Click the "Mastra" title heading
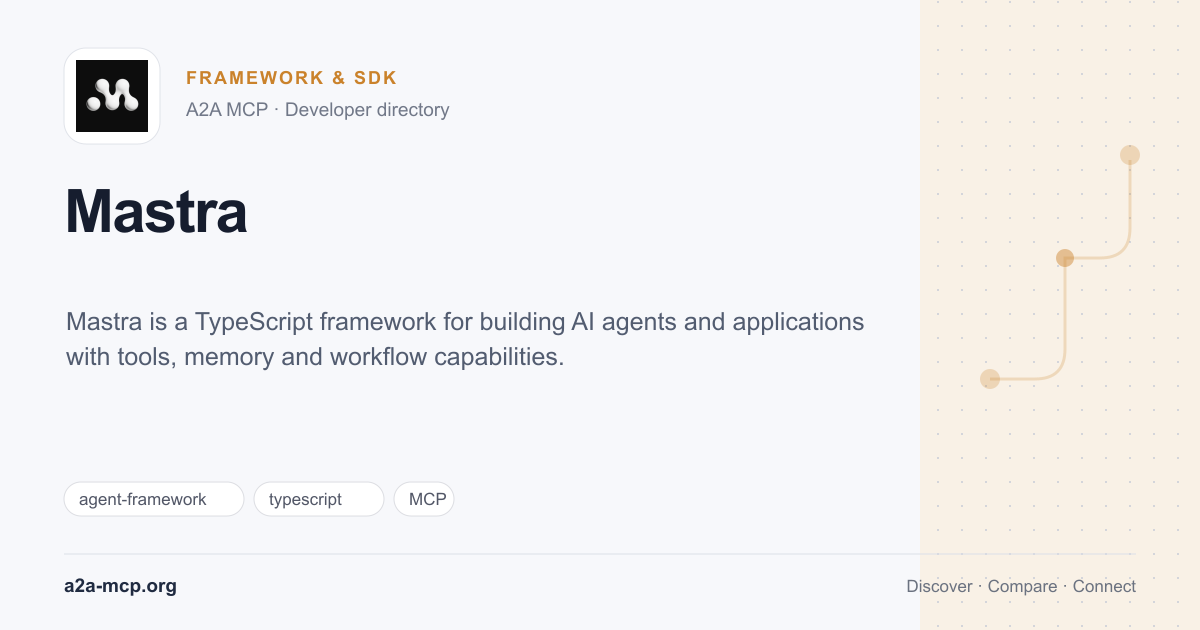The width and height of the screenshot is (1200, 630). [x=156, y=211]
